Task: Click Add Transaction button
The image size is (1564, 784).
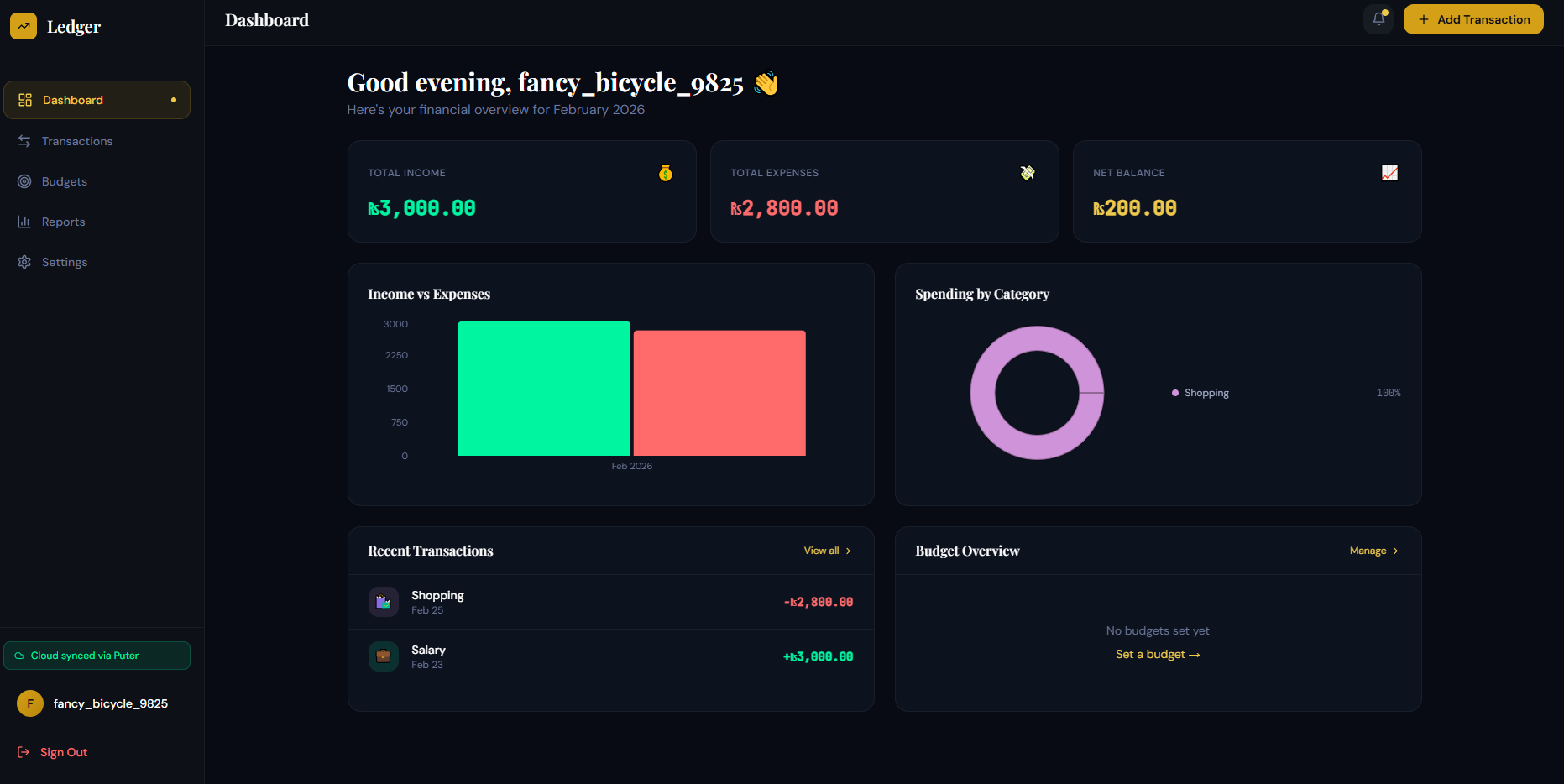Action: [x=1473, y=19]
